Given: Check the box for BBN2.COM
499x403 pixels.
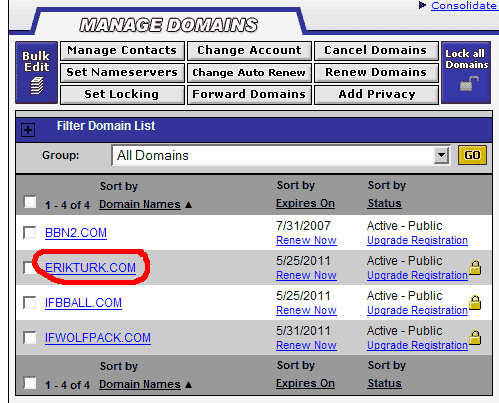Looking at the screenshot, I should [30, 233].
